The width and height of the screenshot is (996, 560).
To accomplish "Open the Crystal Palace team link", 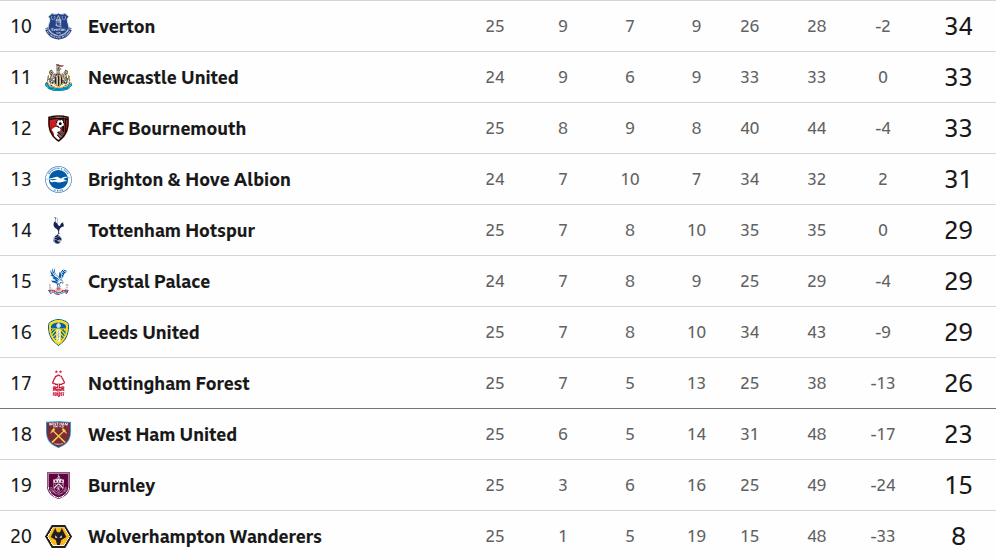I will pyautogui.click(x=149, y=282).
